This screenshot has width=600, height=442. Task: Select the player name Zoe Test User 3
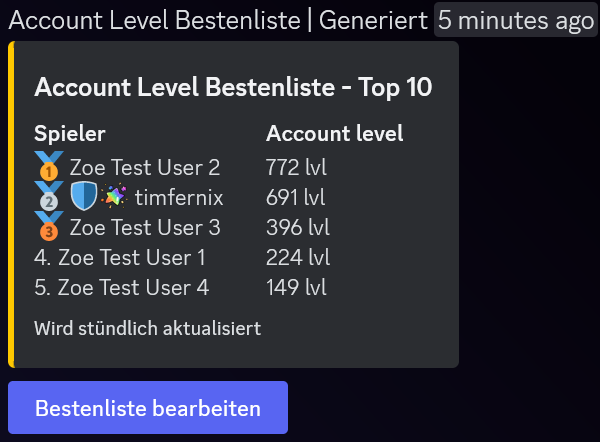pos(145,228)
